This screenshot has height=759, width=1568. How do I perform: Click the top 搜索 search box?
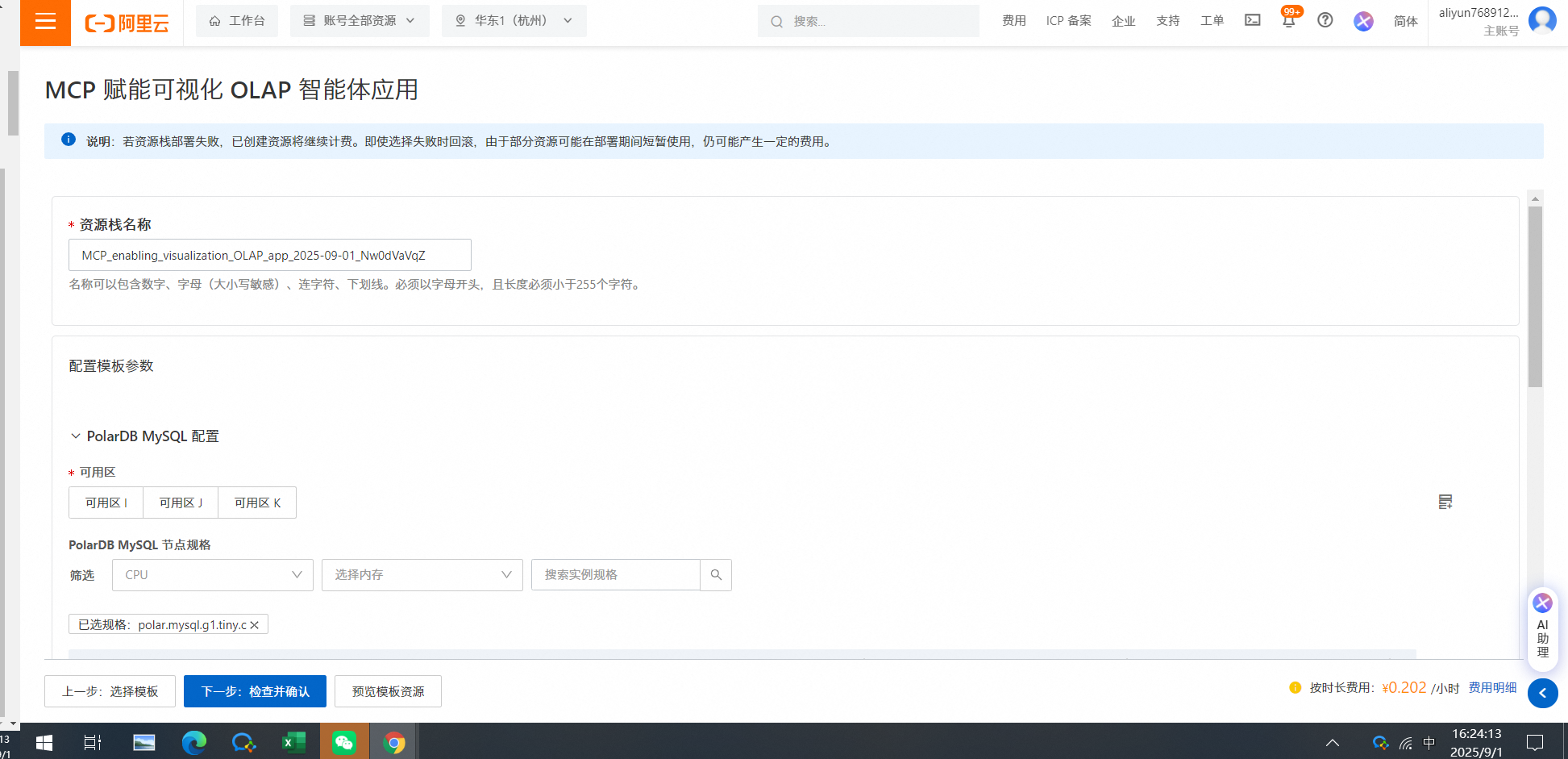point(868,21)
